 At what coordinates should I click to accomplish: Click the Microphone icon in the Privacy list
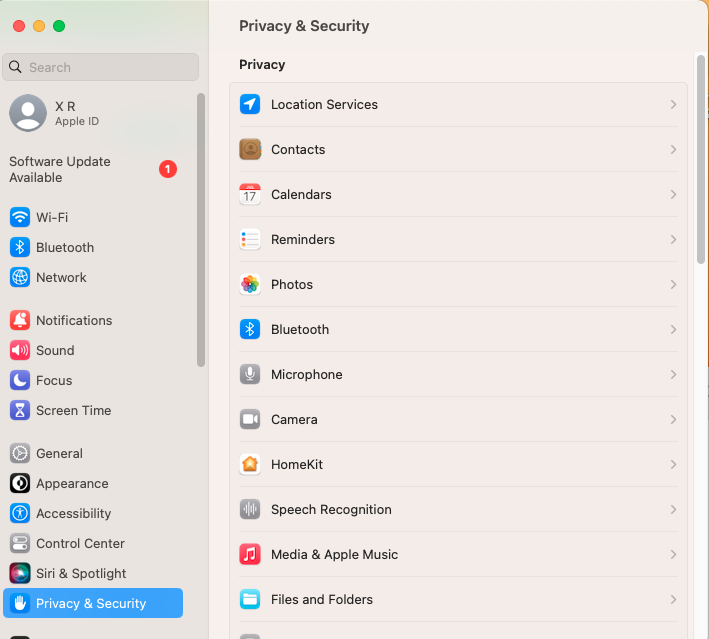pyautogui.click(x=250, y=374)
